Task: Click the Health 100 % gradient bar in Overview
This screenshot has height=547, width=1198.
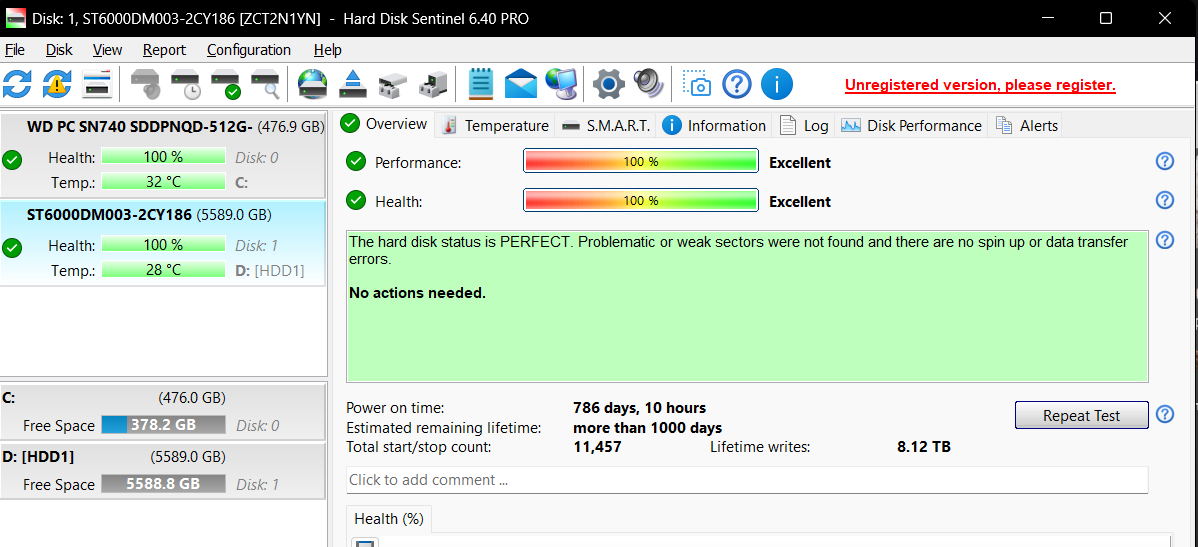Action: pos(640,201)
